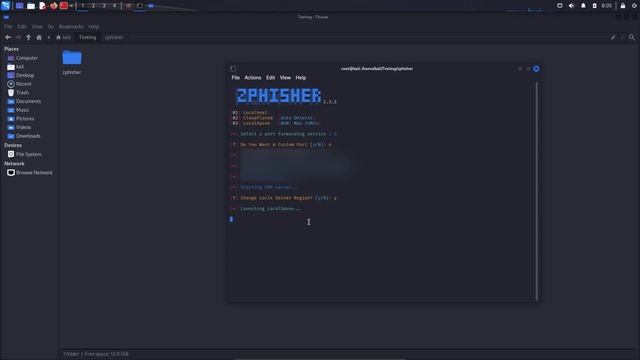
Task: Open the Thunar Edit menu
Action: tap(22, 27)
